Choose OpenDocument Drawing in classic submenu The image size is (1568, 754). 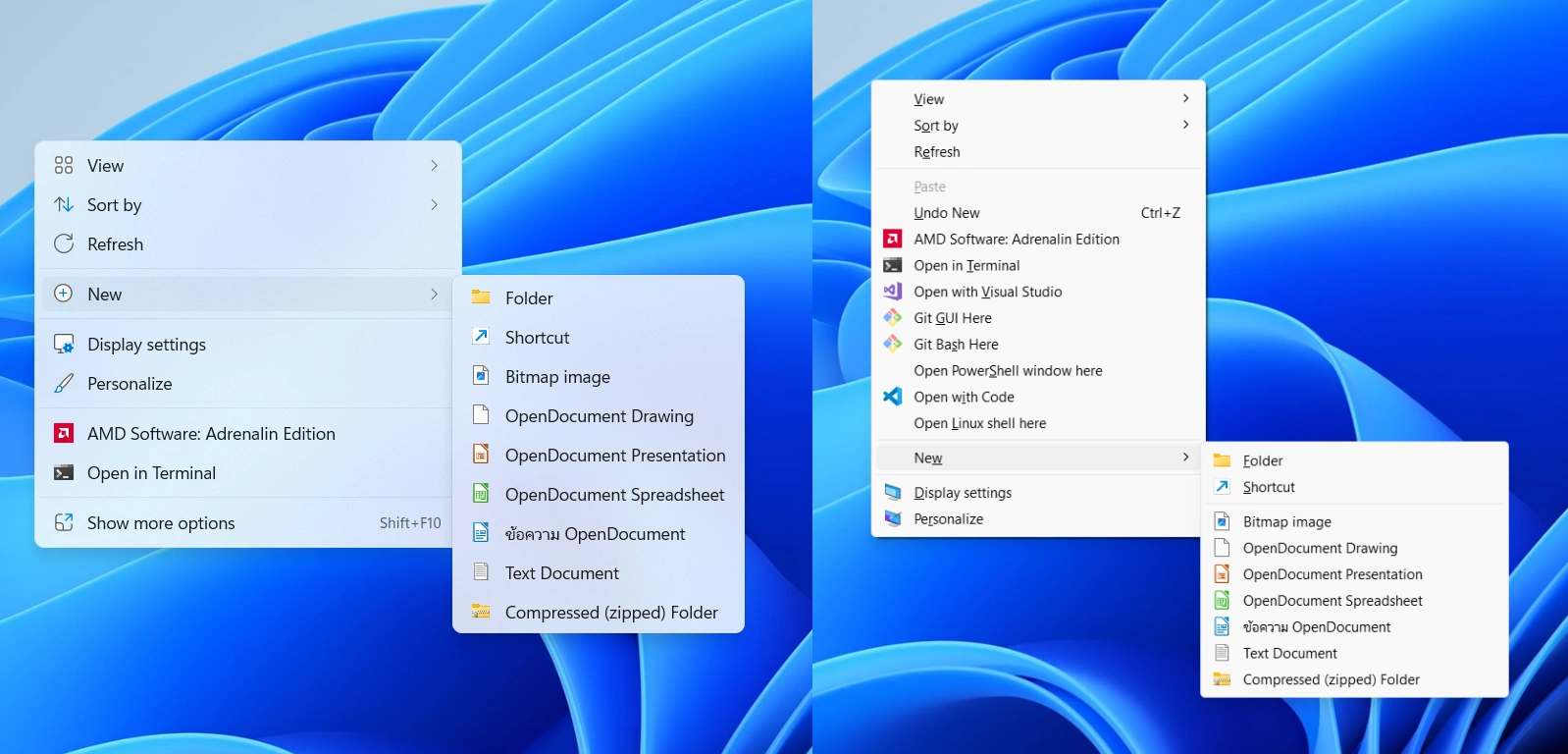click(1354, 548)
